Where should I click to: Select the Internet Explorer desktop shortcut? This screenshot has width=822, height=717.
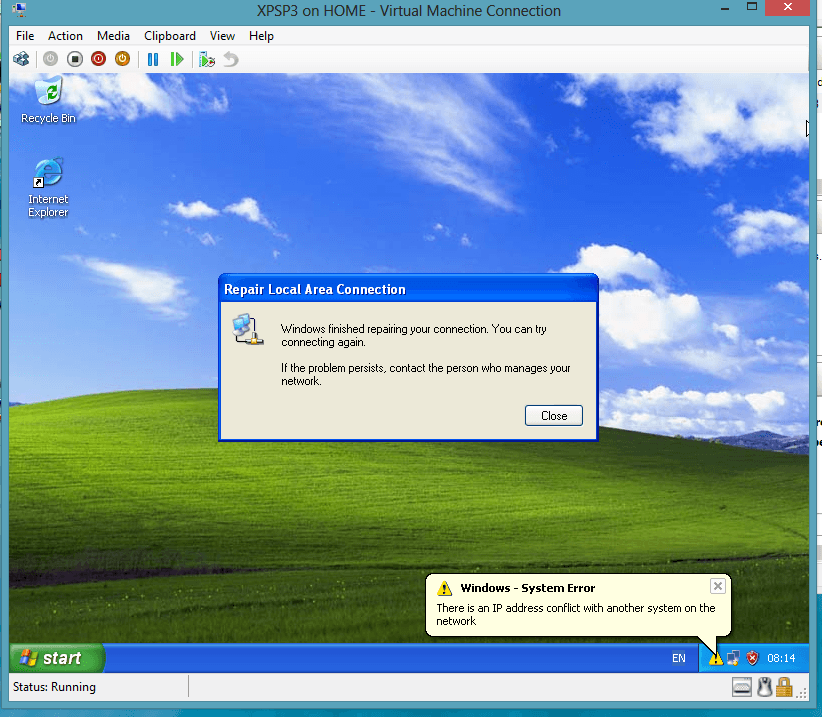click(x=48, y=188)
